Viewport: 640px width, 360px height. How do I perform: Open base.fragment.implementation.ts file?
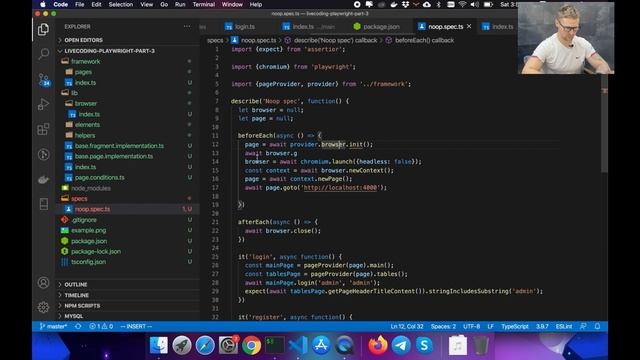119,146
